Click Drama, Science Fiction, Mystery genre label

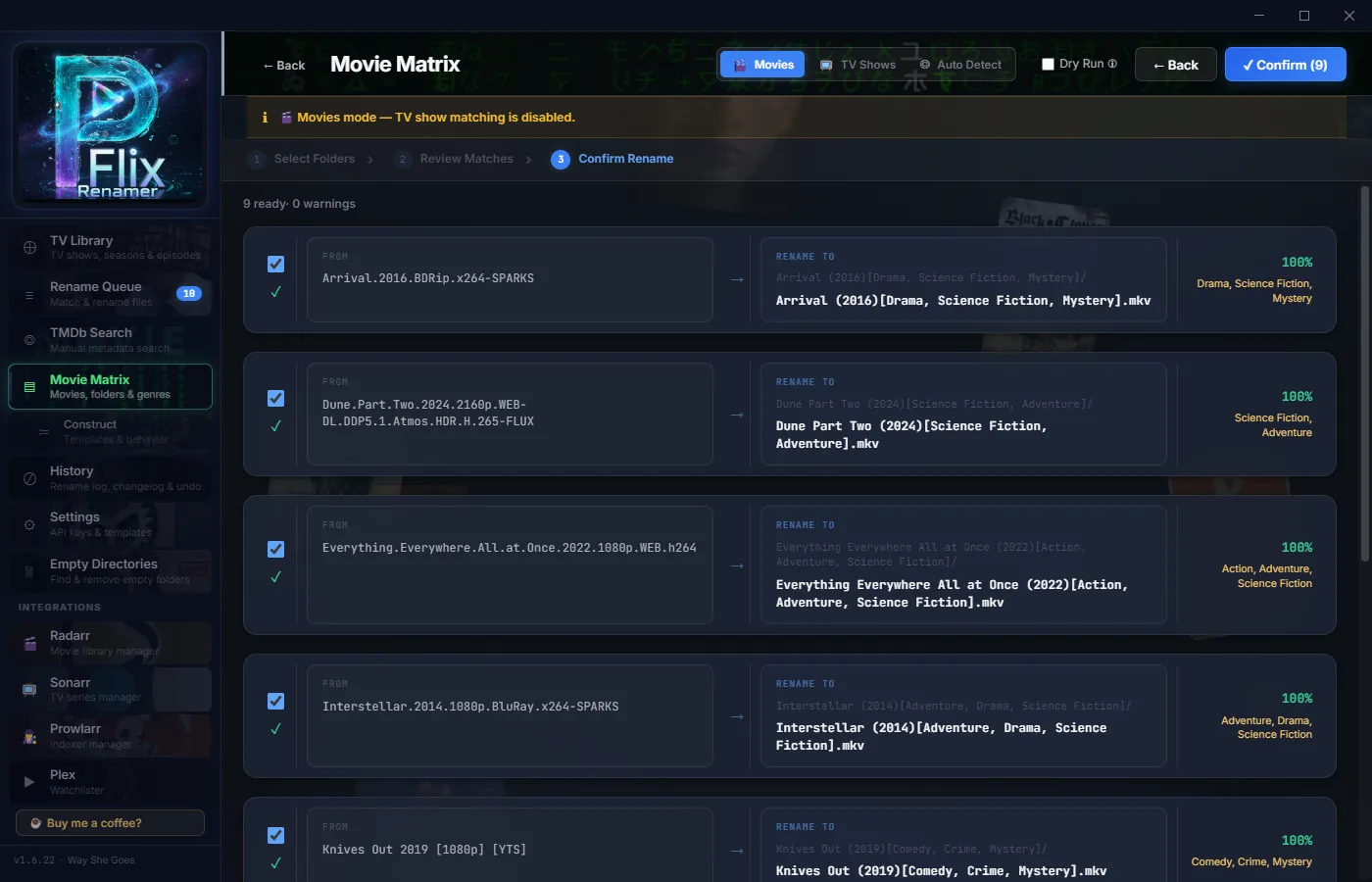pyautogui.click(x=1253, y=291)
